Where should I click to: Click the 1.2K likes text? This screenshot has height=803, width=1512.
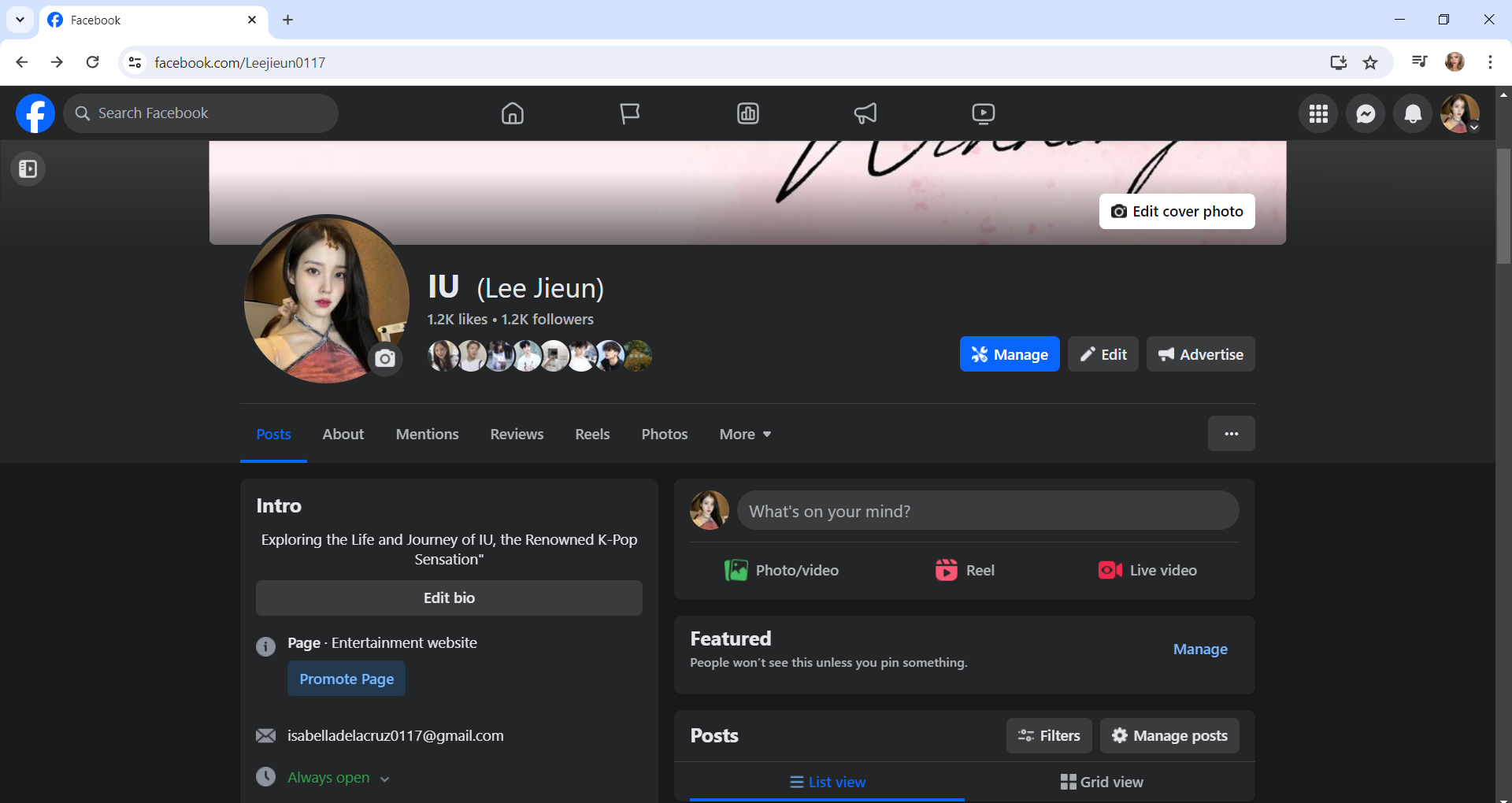457,319
